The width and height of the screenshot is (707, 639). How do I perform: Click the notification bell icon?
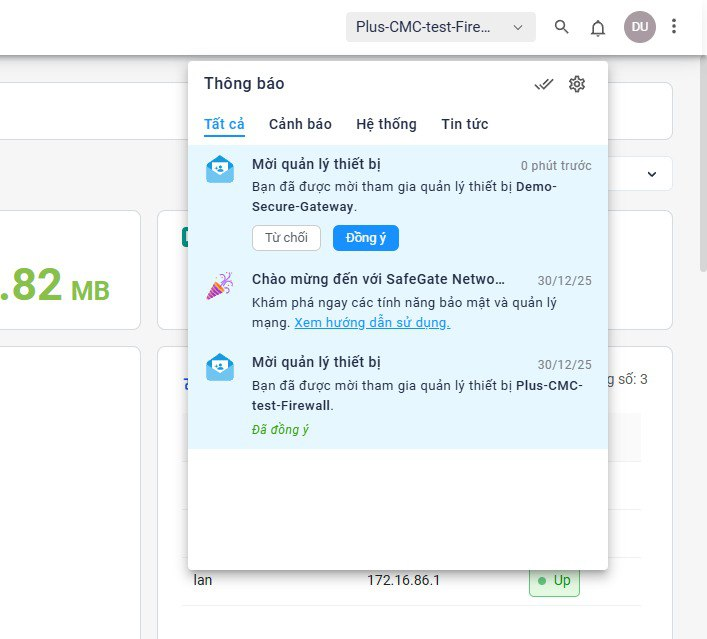pos(598,27)
